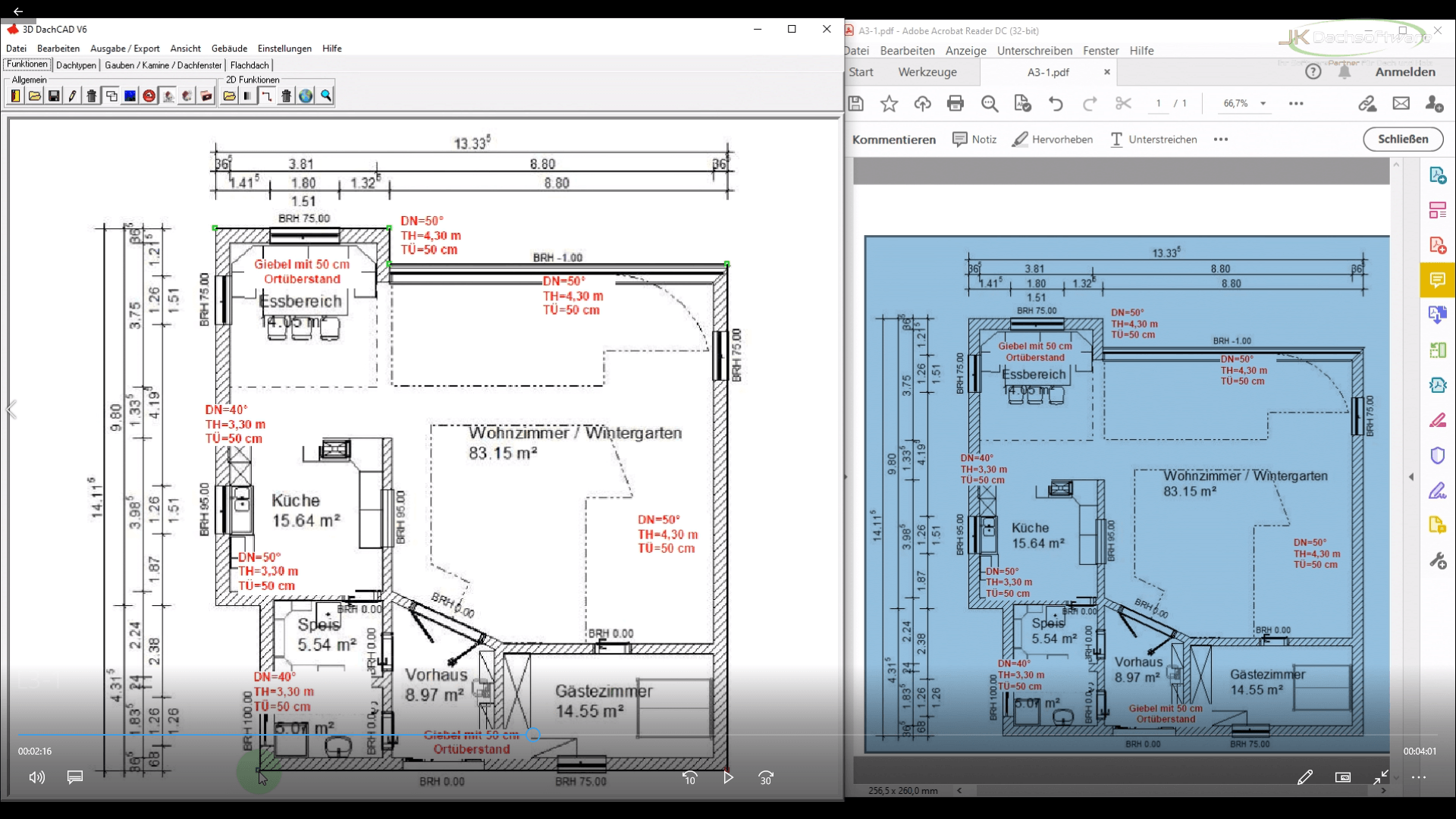The image size is (1456, 819).
Task: Open the Export PDF icon in Acrobat sidebar
Action: pos(1439,176)
